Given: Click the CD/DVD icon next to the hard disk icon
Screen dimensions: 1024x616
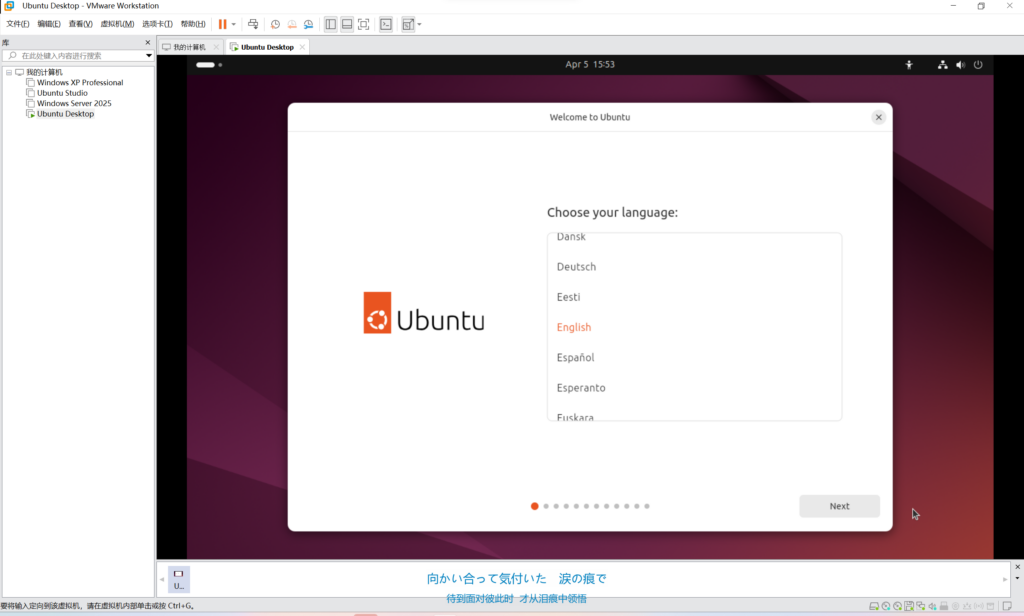Looking at the screenshot, I should tap(886, 606).
